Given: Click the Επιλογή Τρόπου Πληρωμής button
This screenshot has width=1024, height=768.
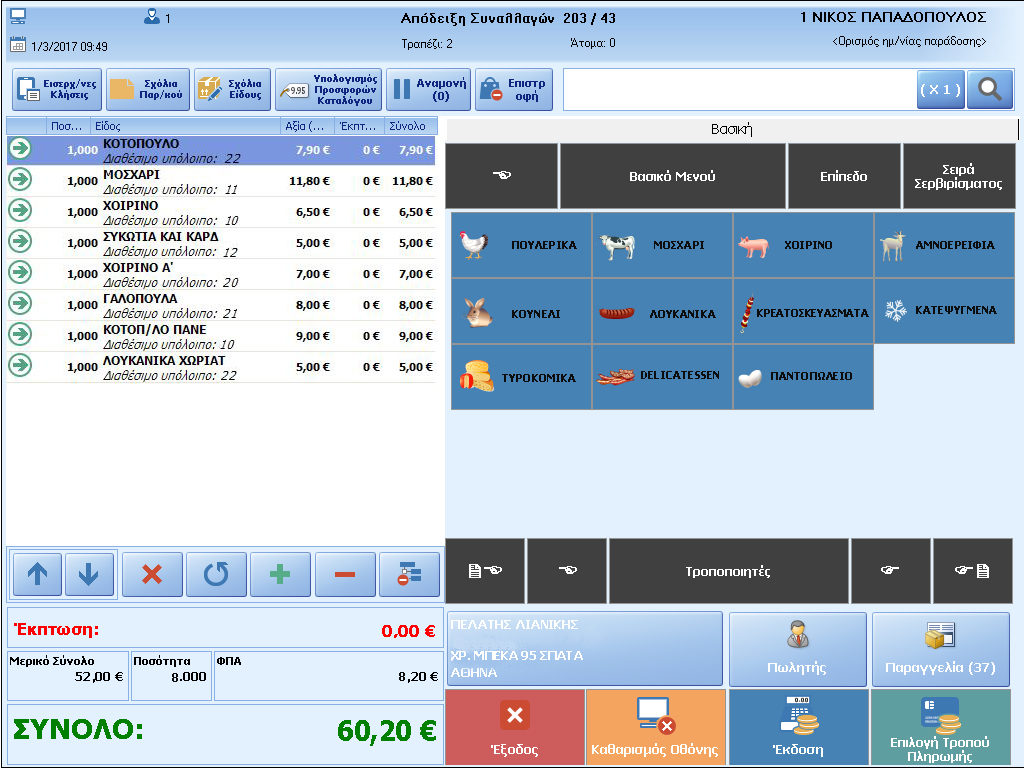Looking at the screenshot, I should tap(940, 728).
